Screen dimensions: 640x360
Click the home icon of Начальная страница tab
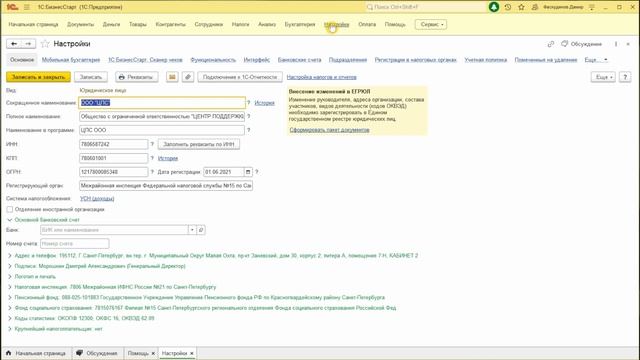click(x=9, y=353)
